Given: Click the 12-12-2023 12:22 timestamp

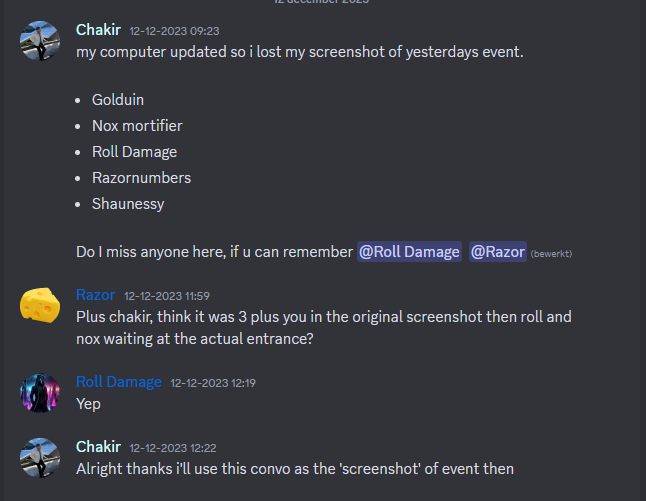Looking at the screenshot, I should 174,447.
